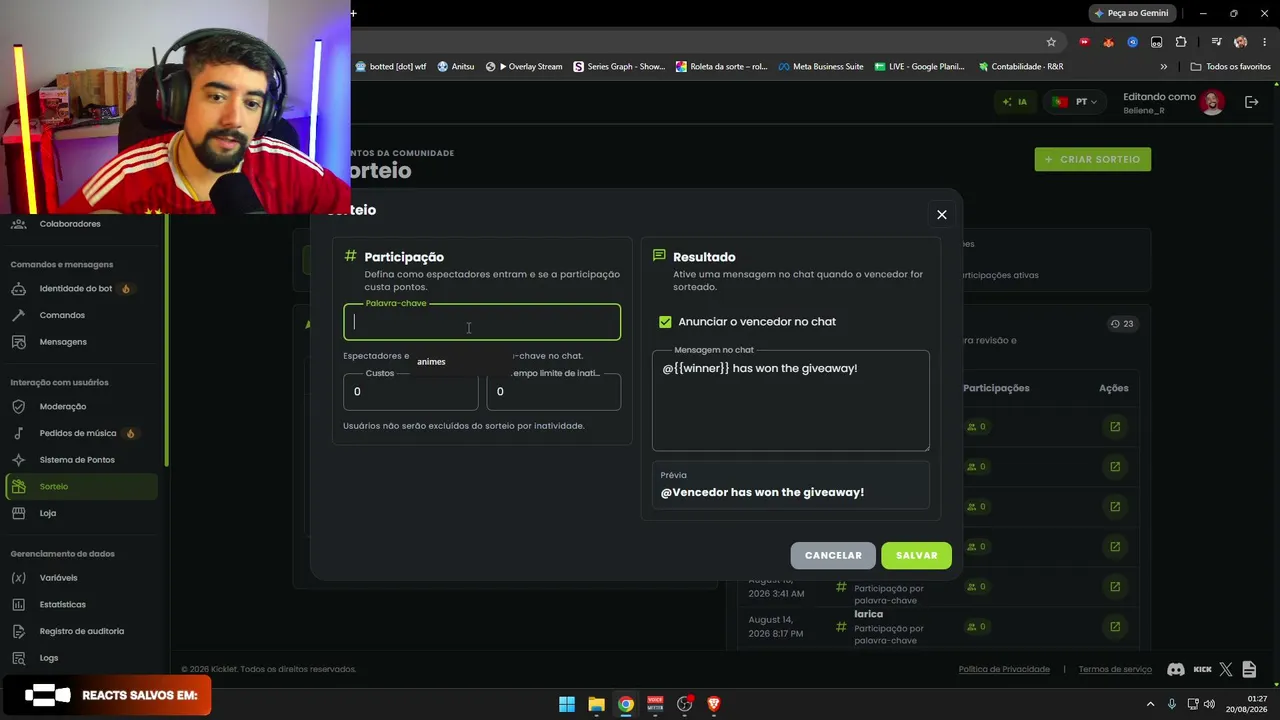Expand the bookmarks overflow chevron
The height and width of the screenshot is (720, 1280).
tap(1163, 67)
